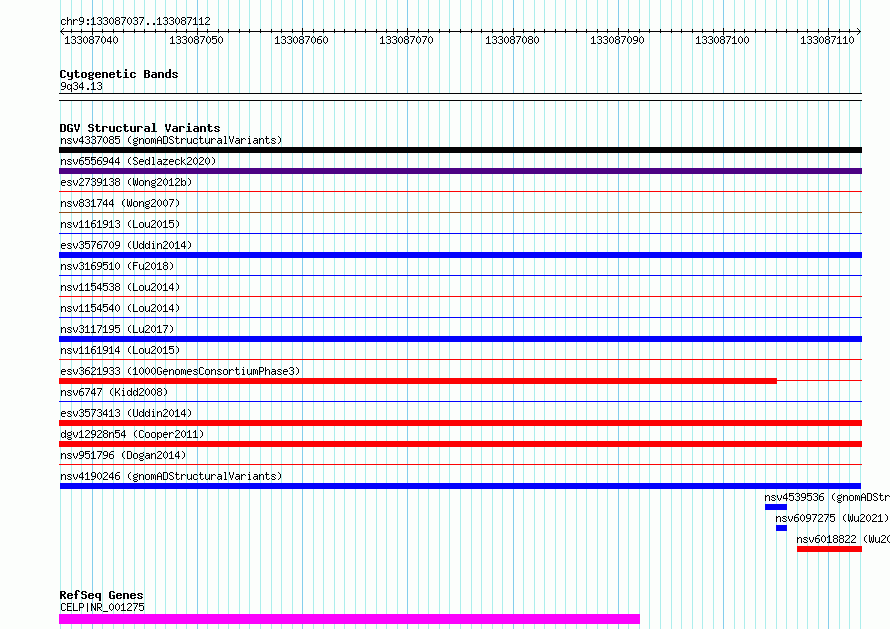Open variant nsv1161914 (Lou2015)
Screen dimensions: 890x629
[120, 350]
